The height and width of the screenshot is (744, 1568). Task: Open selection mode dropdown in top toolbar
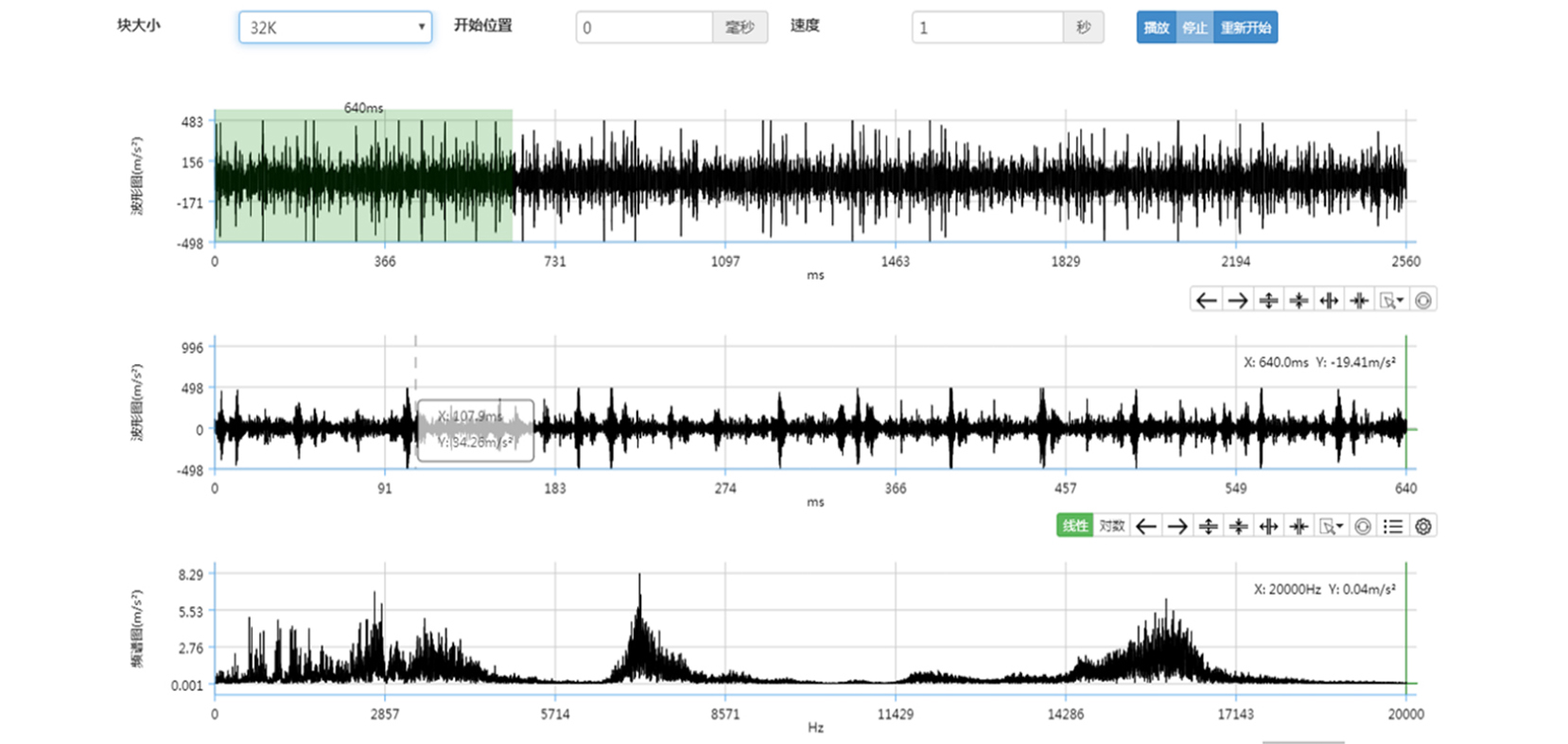(1391, 301)
